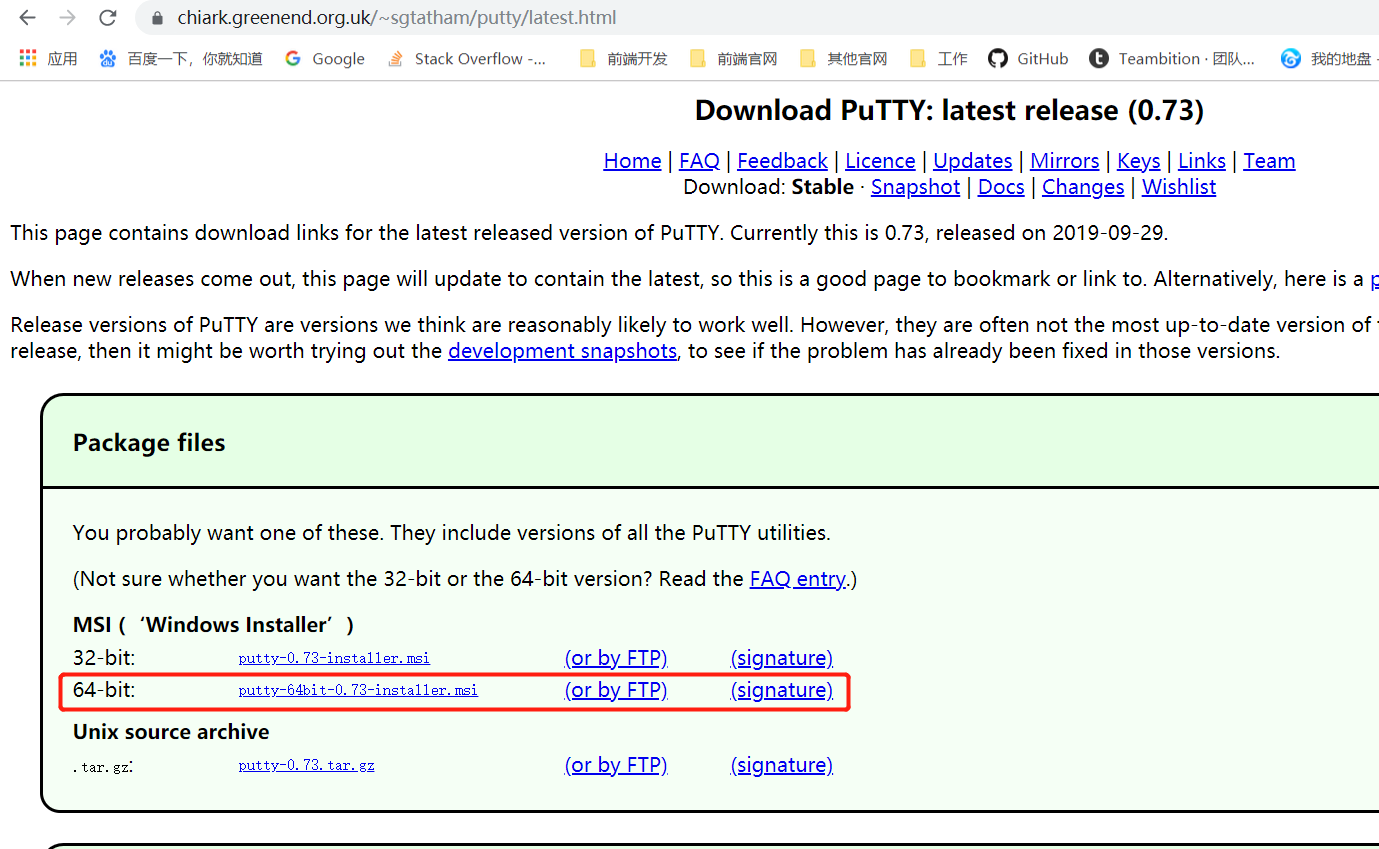This screenshot has width=1379, height=849.
Task: Click .tar.gz row's (or by FTP) link
Action: (x=616, y=765)
